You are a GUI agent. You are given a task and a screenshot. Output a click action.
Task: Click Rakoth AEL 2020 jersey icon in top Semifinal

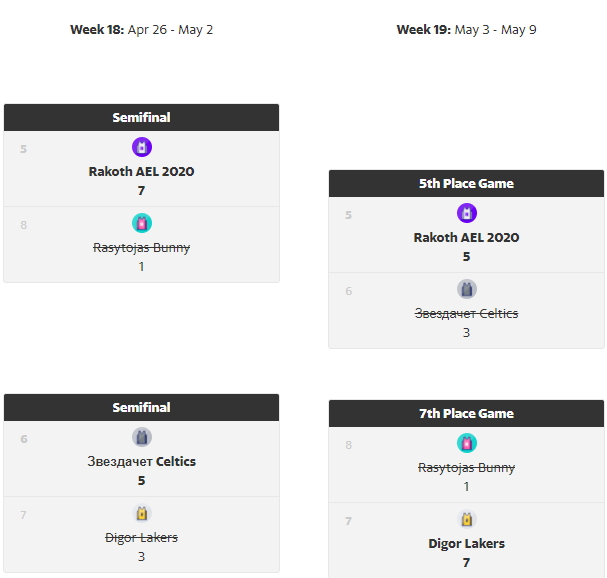pyautogui.click(x=141, y=147)
